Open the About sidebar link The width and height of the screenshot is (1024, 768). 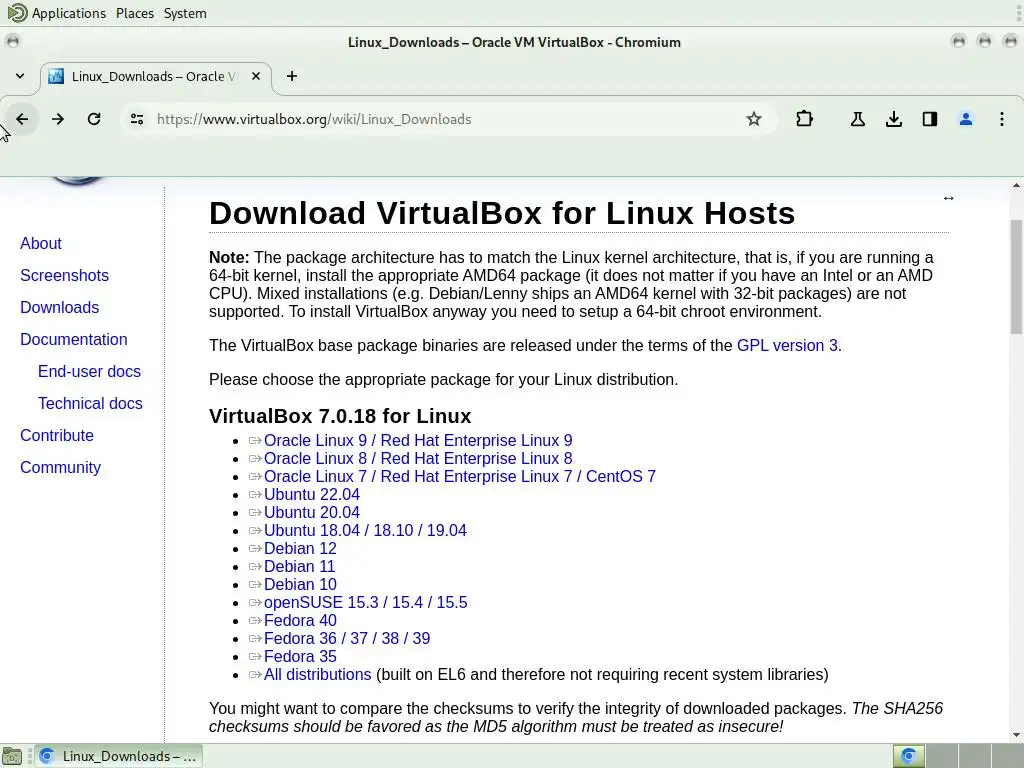(x=40, y=243)
